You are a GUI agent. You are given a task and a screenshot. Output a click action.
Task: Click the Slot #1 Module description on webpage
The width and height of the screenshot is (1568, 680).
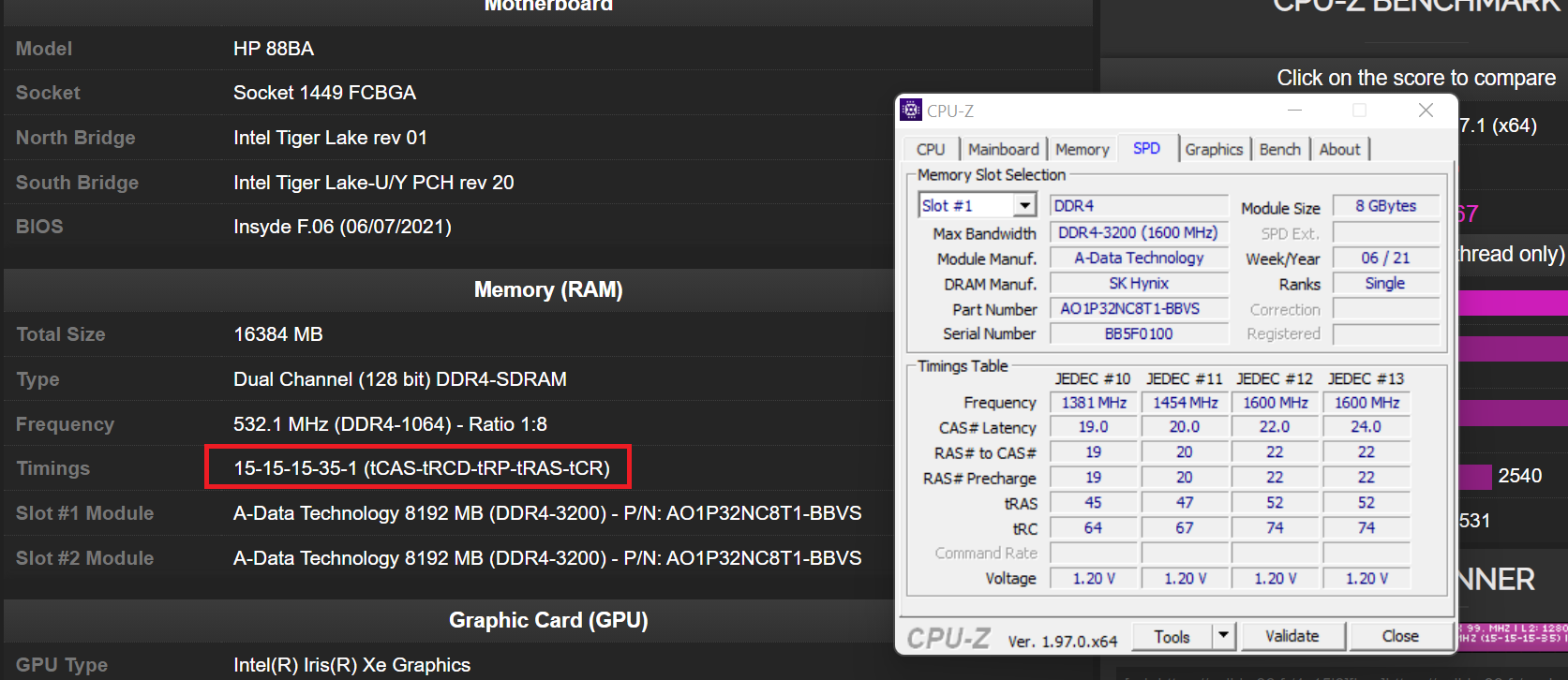pos(547,513)
